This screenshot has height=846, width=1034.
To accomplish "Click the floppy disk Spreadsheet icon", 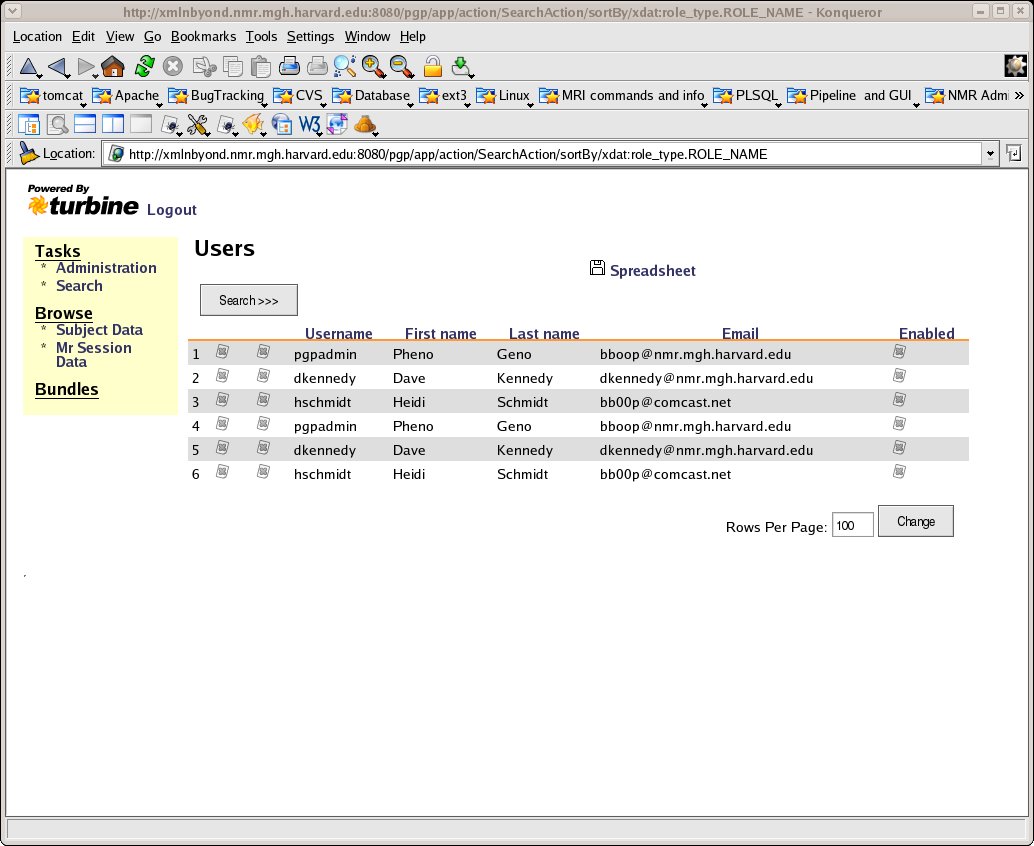I will [597, 268].
